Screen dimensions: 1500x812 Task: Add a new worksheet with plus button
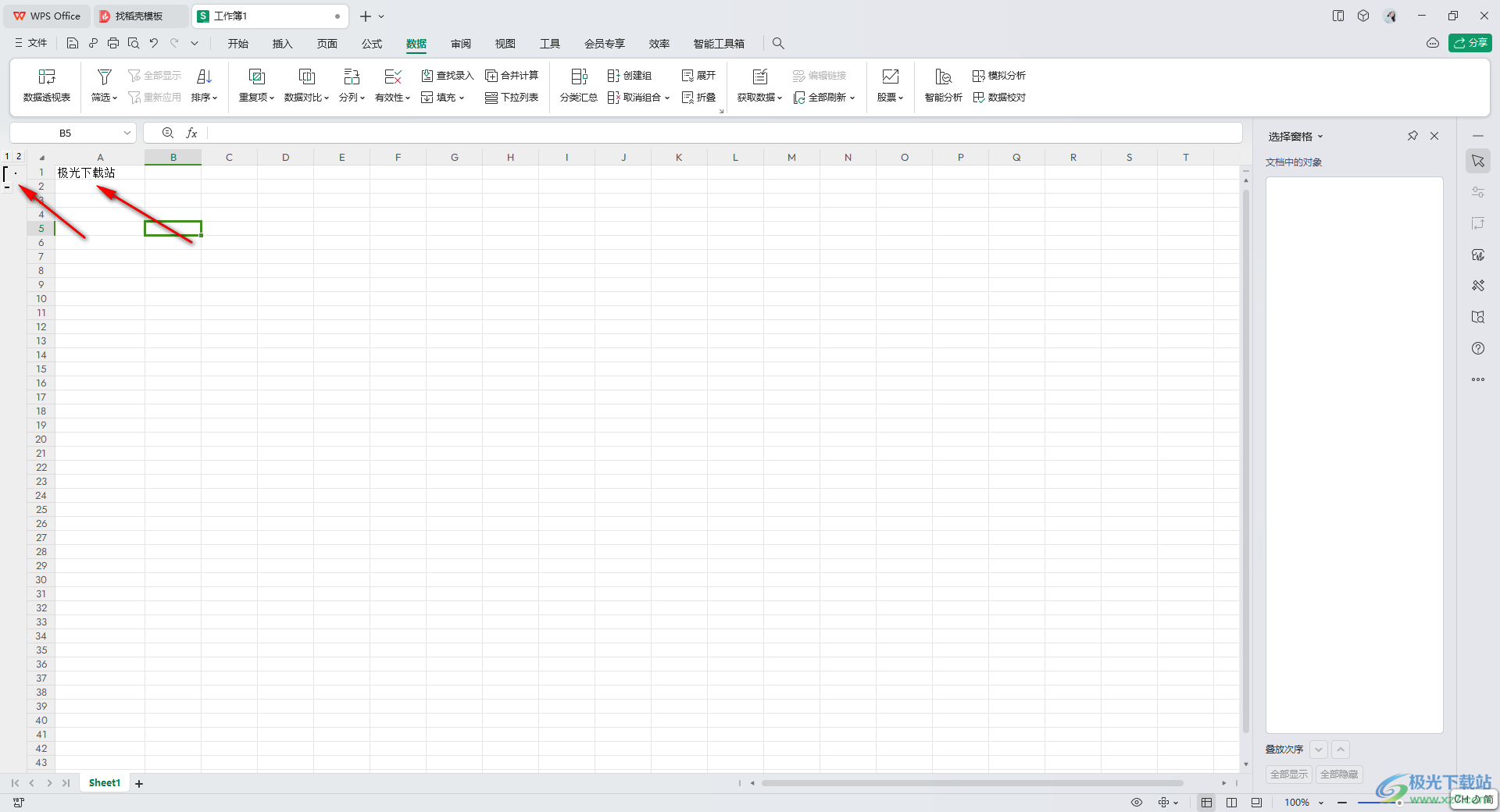(139, 784)
